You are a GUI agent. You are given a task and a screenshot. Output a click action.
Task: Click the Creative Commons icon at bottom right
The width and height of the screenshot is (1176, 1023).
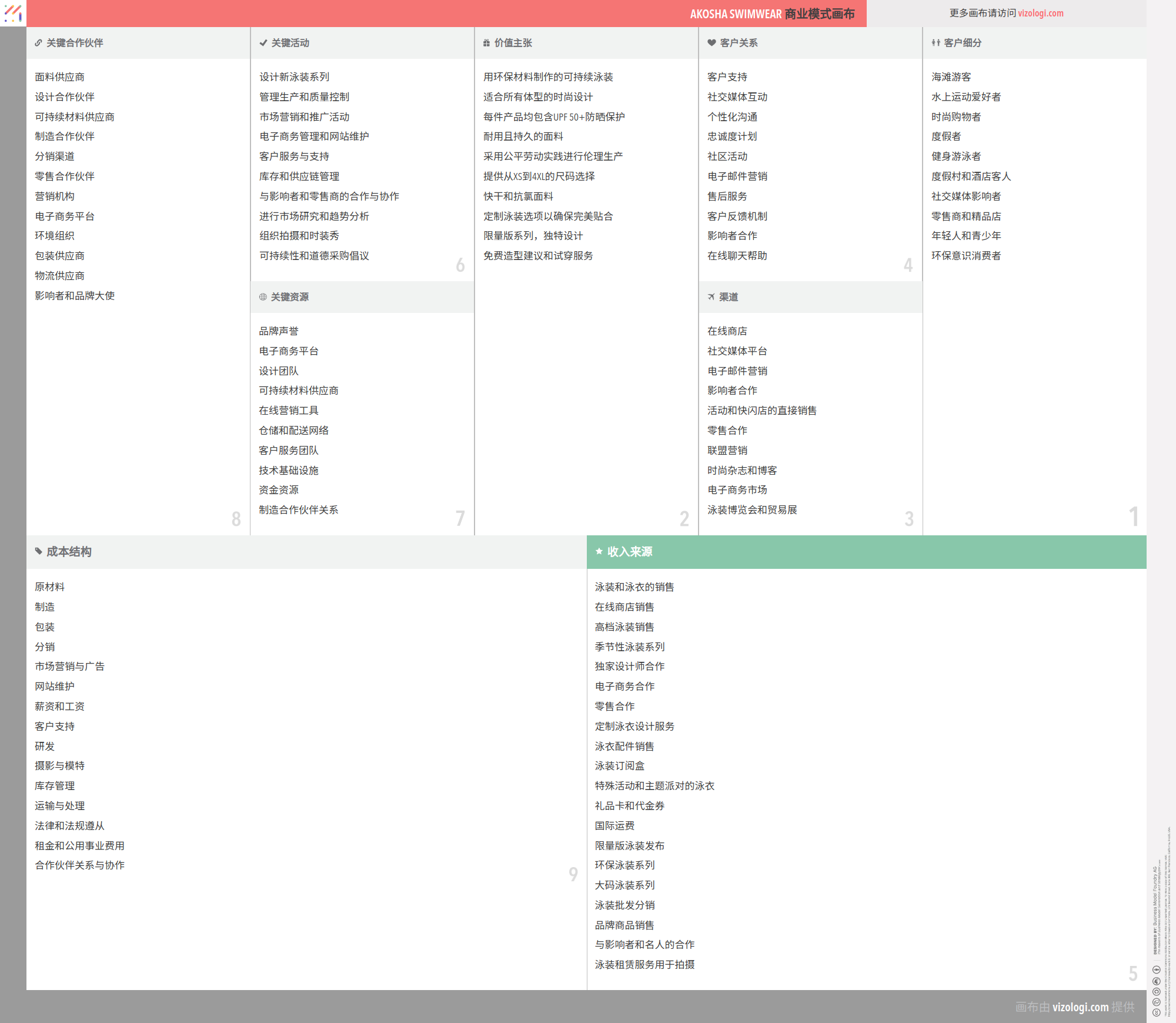(1156, 1012)
